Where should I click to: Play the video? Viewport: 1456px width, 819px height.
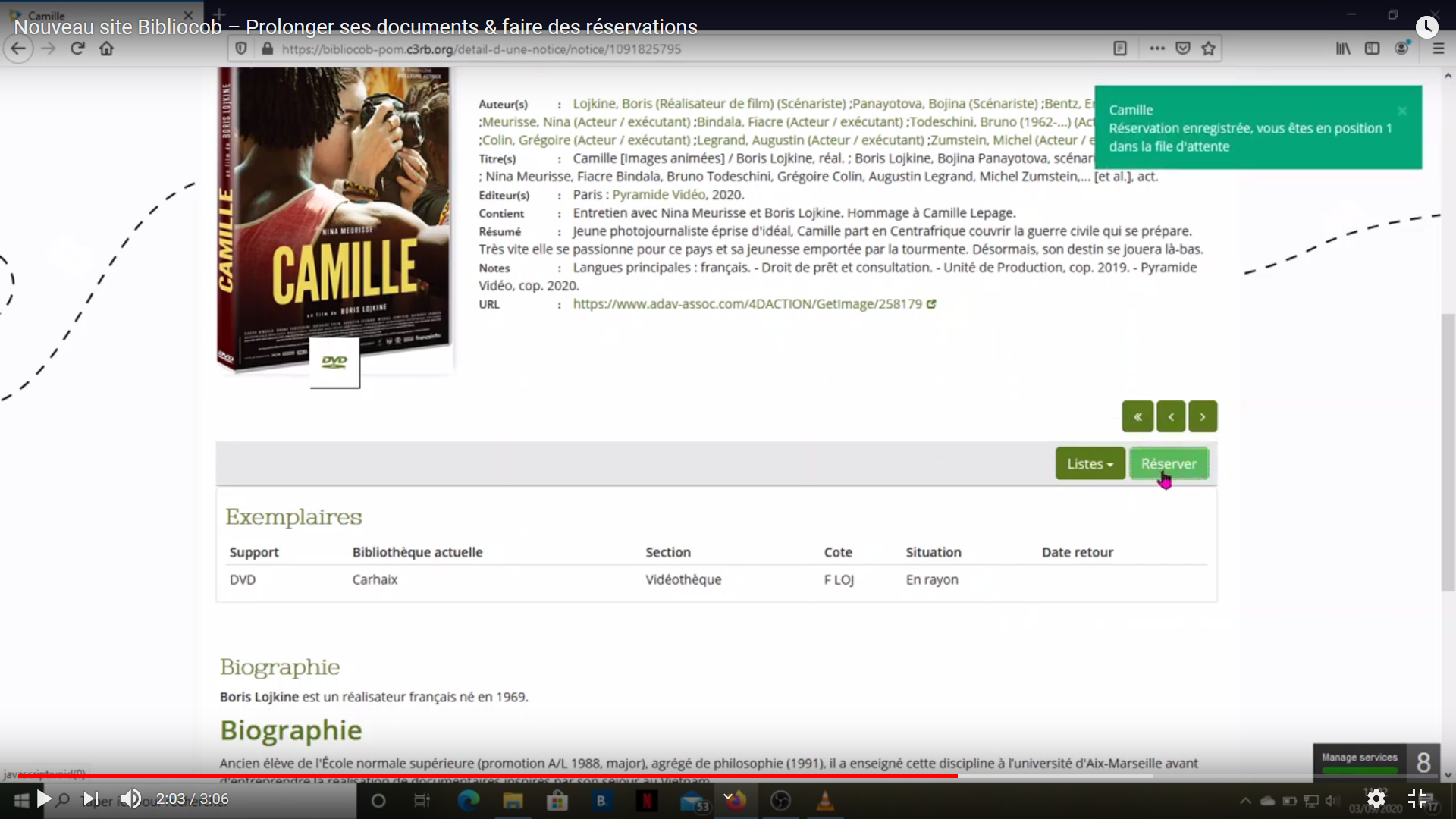click(44, 799)
